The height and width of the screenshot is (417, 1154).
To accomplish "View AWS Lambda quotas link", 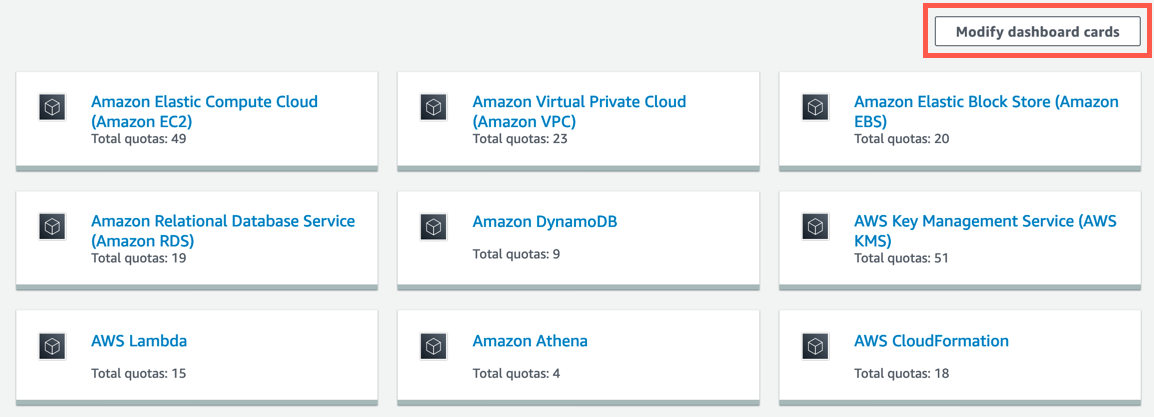I will [x=139, y=341].
